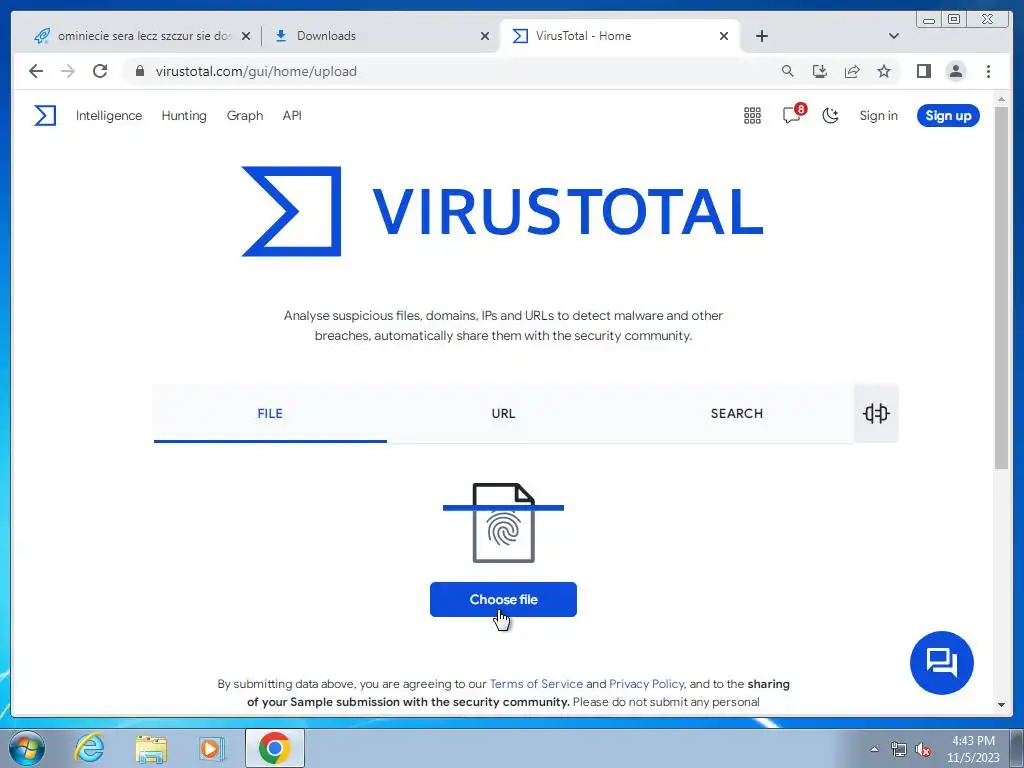Click the padlock site info icon
The height and width of the screenshot is (768, 1024).
(x=140, y=71)
